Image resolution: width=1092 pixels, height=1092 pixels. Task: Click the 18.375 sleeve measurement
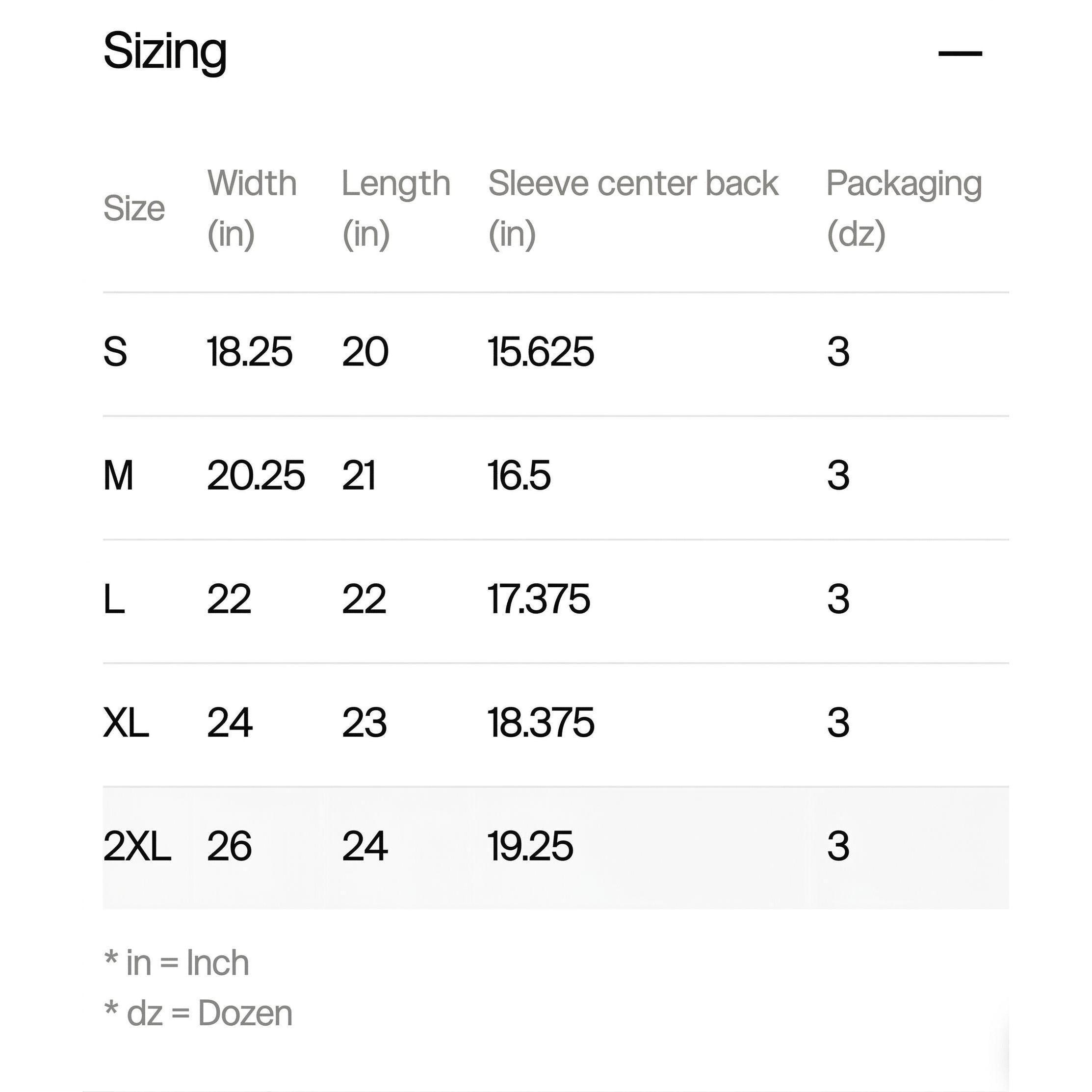coord(540,722)
